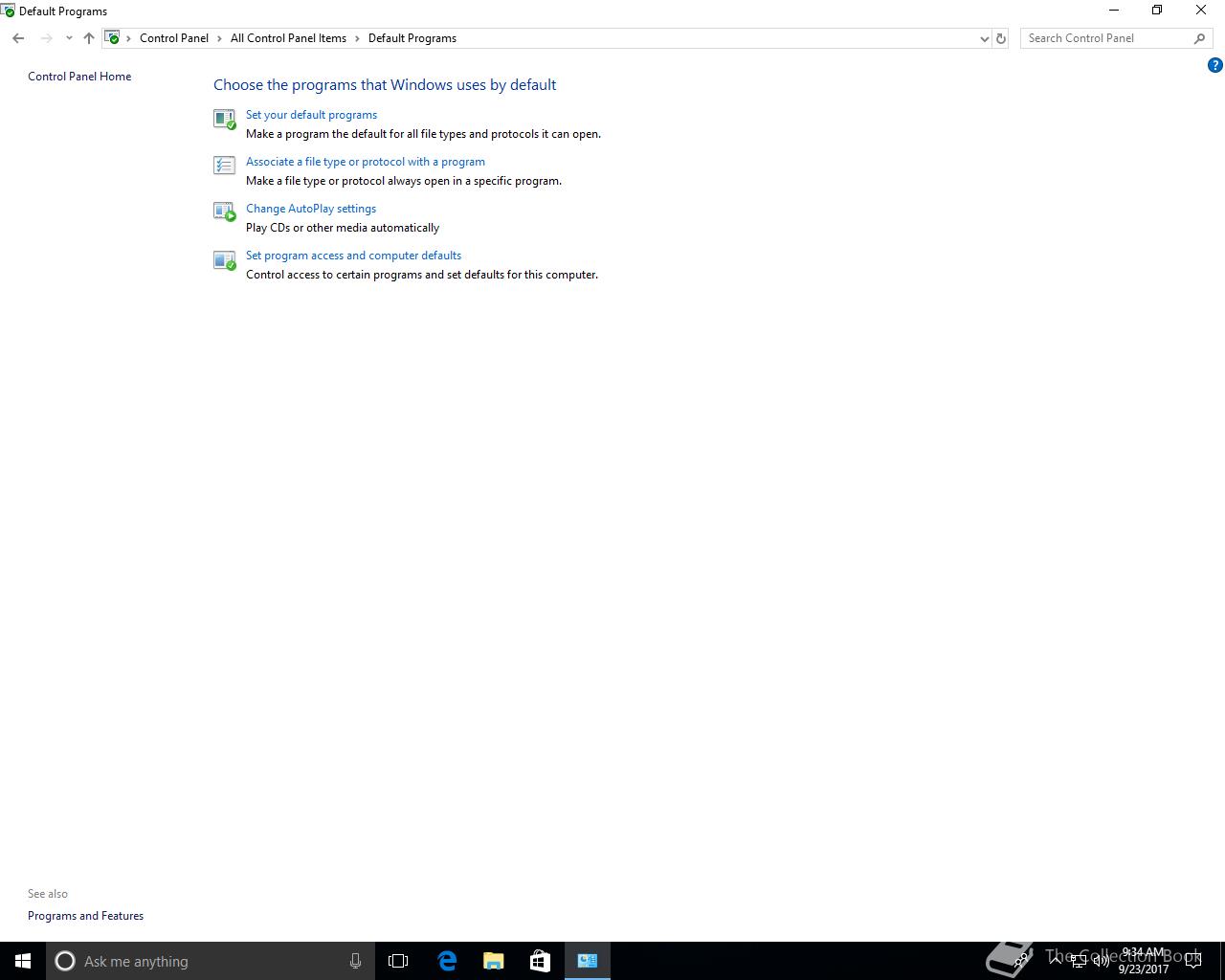Click text "Play CDs or other media automatically"
This screenshot has width=1225, height=980.
(343, 228)
